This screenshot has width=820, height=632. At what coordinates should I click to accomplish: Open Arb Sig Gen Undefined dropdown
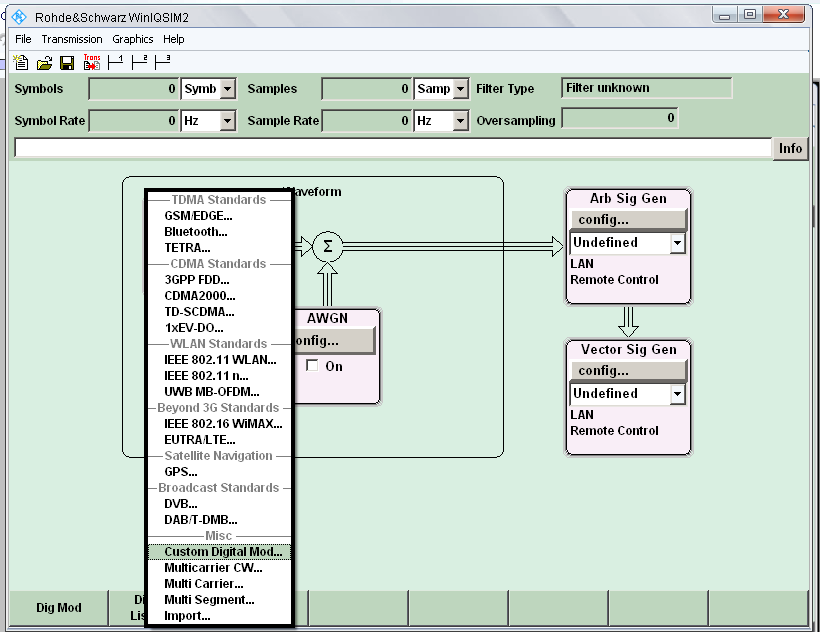pyautogui.click(x=677, y=243)
